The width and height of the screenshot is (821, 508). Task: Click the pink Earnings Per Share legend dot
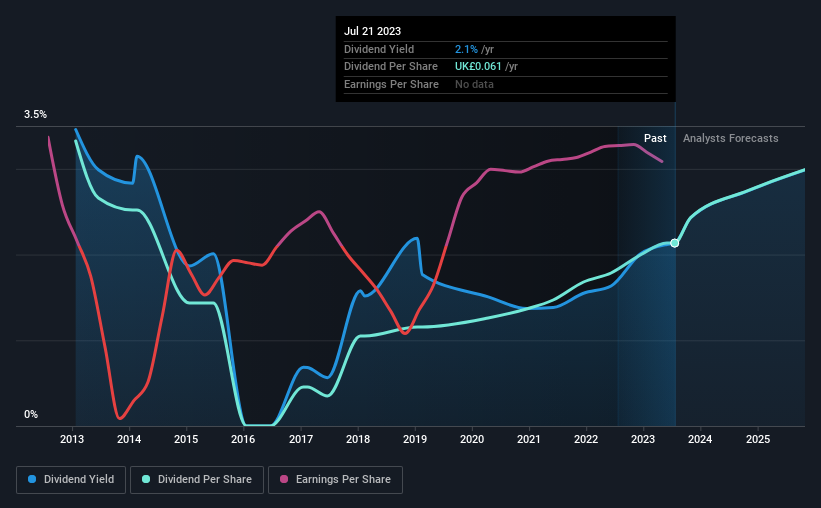tap(284, 479)
